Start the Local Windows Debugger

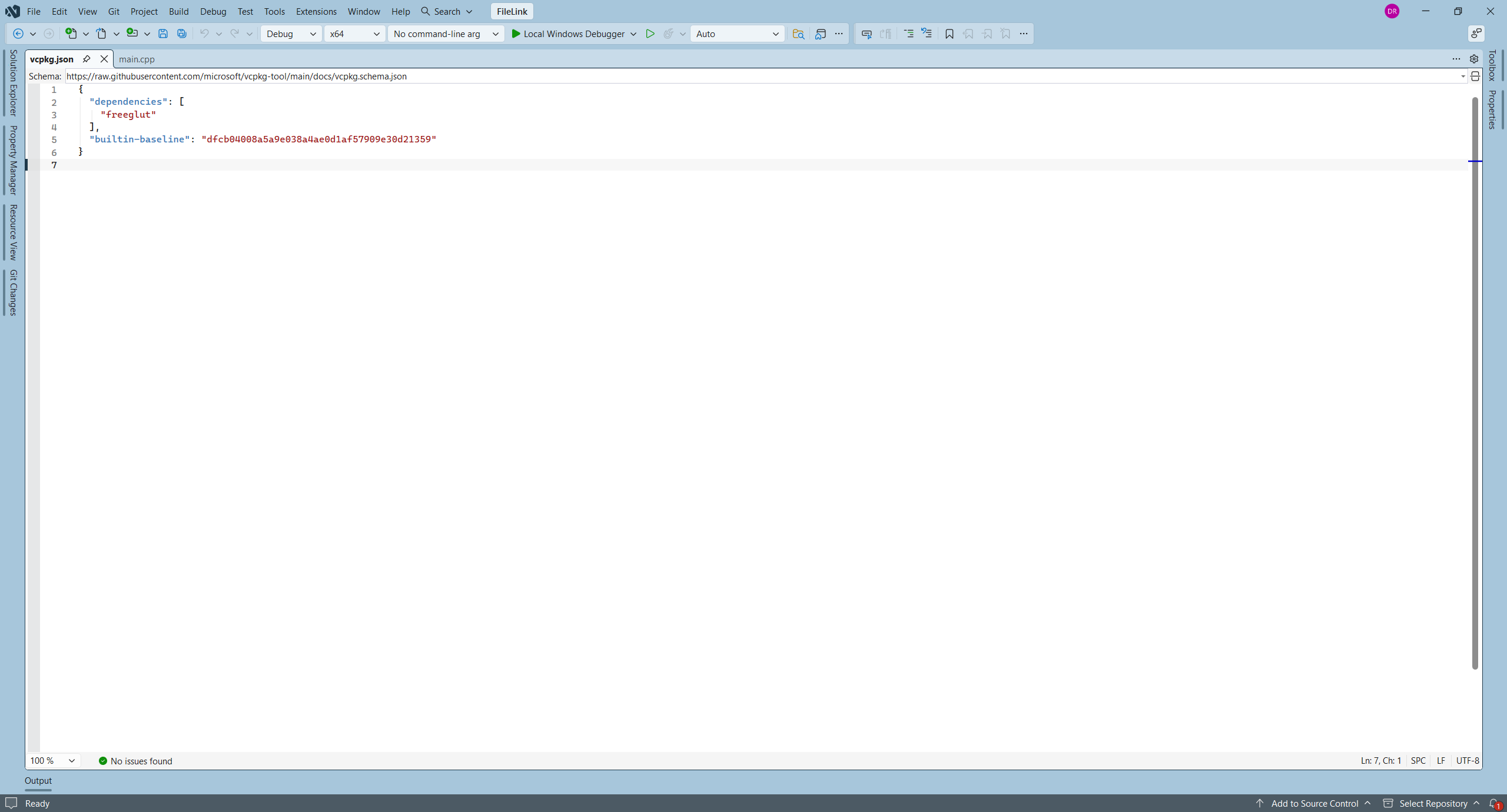(x=567, y=34)
